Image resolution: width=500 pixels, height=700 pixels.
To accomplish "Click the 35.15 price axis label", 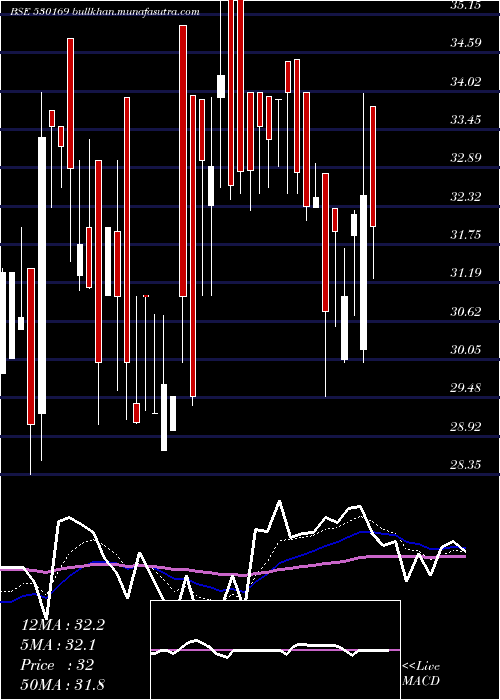I will (x=465, y=5).
